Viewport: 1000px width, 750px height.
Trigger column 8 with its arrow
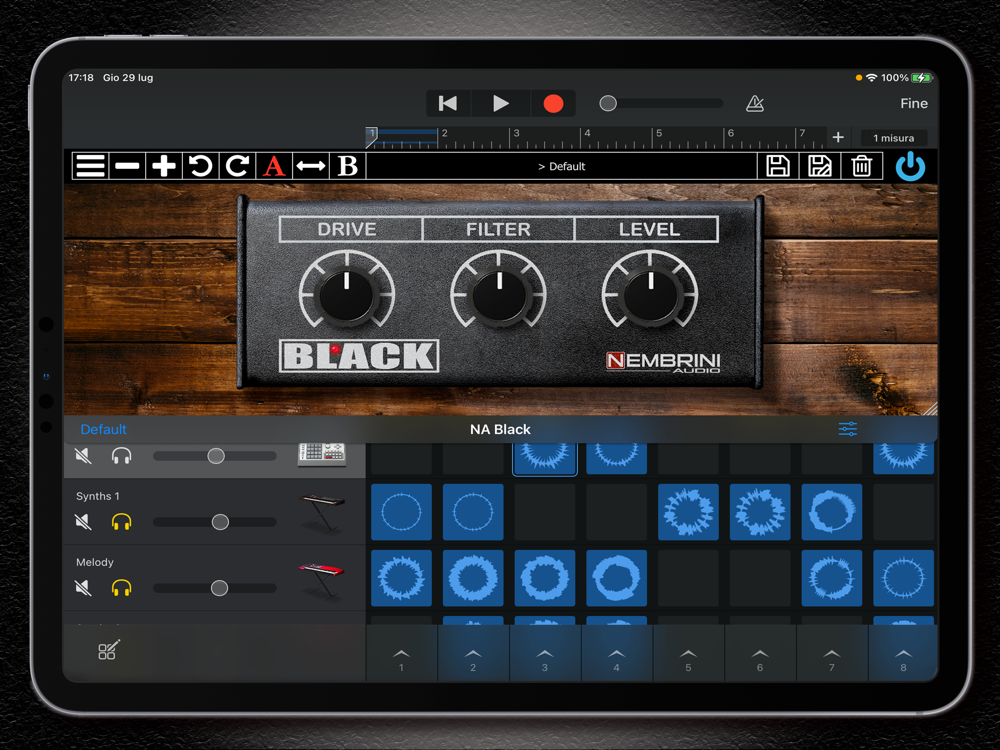click(903, 654)
